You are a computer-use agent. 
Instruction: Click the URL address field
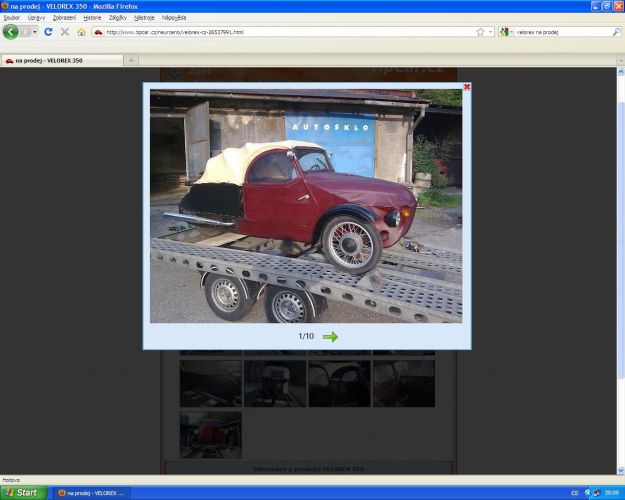(289, 32)
